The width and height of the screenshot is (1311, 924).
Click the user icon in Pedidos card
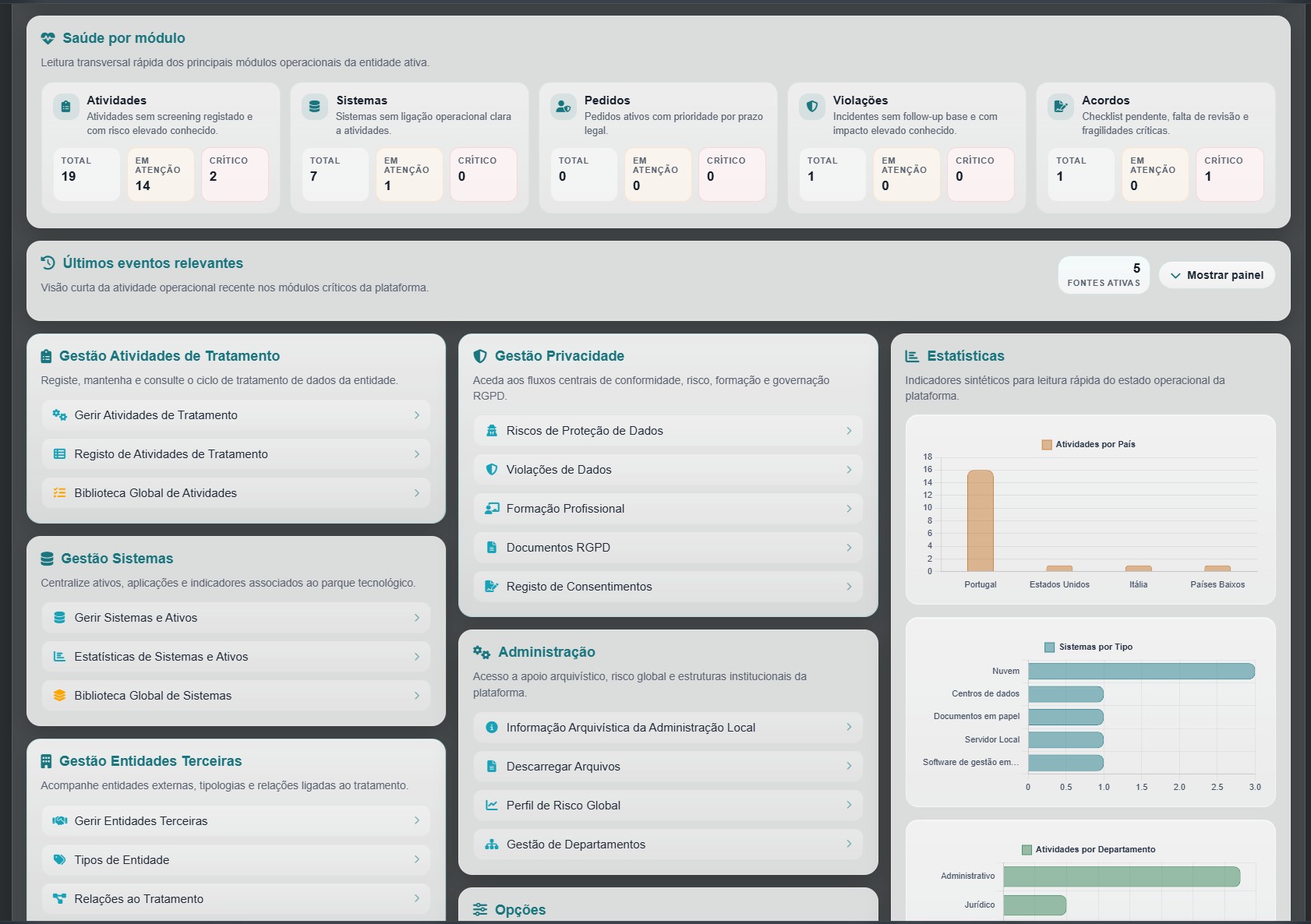(x=564, y=107)
